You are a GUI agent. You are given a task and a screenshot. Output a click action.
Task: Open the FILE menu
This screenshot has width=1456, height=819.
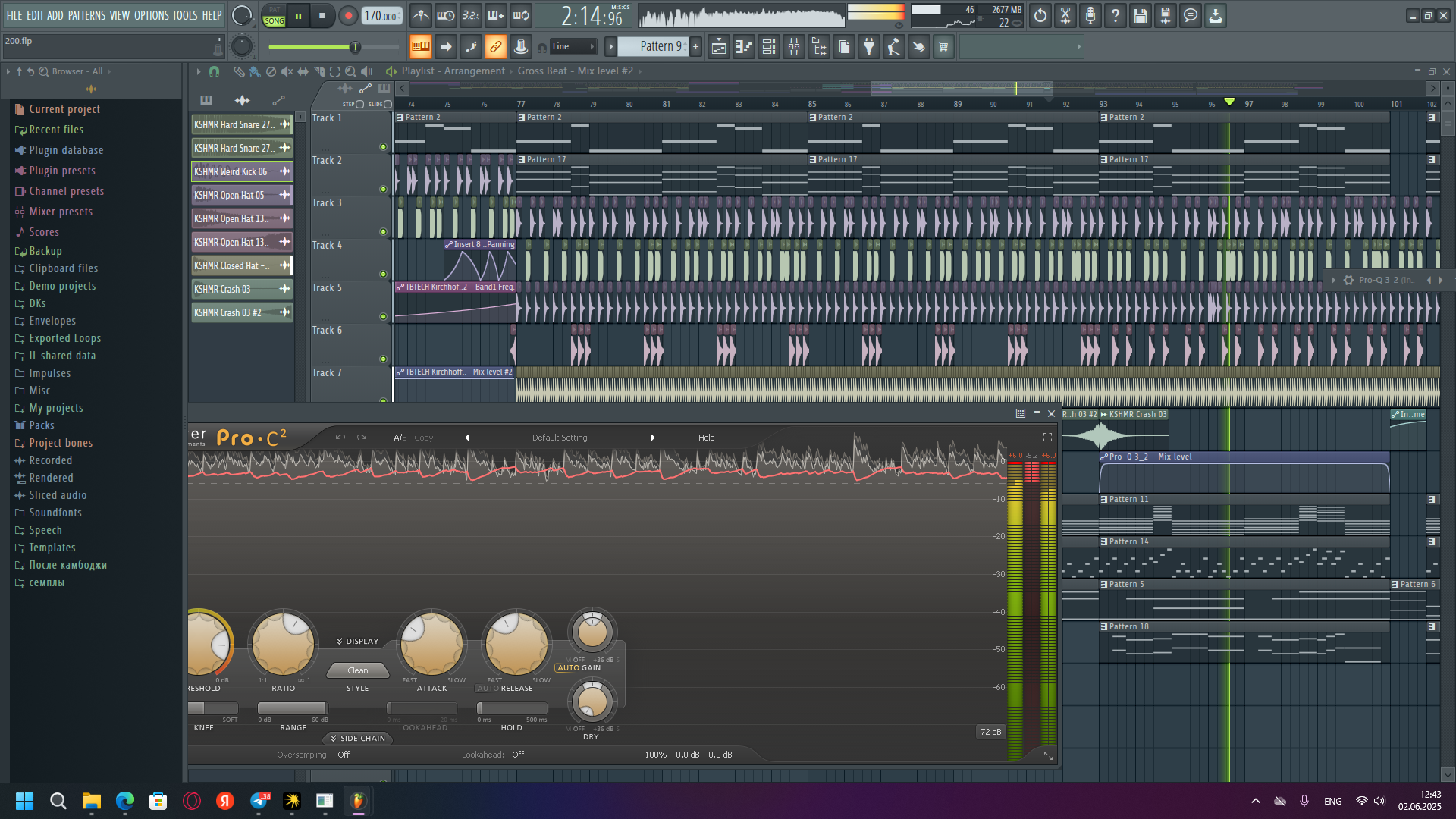pos(14,15)
